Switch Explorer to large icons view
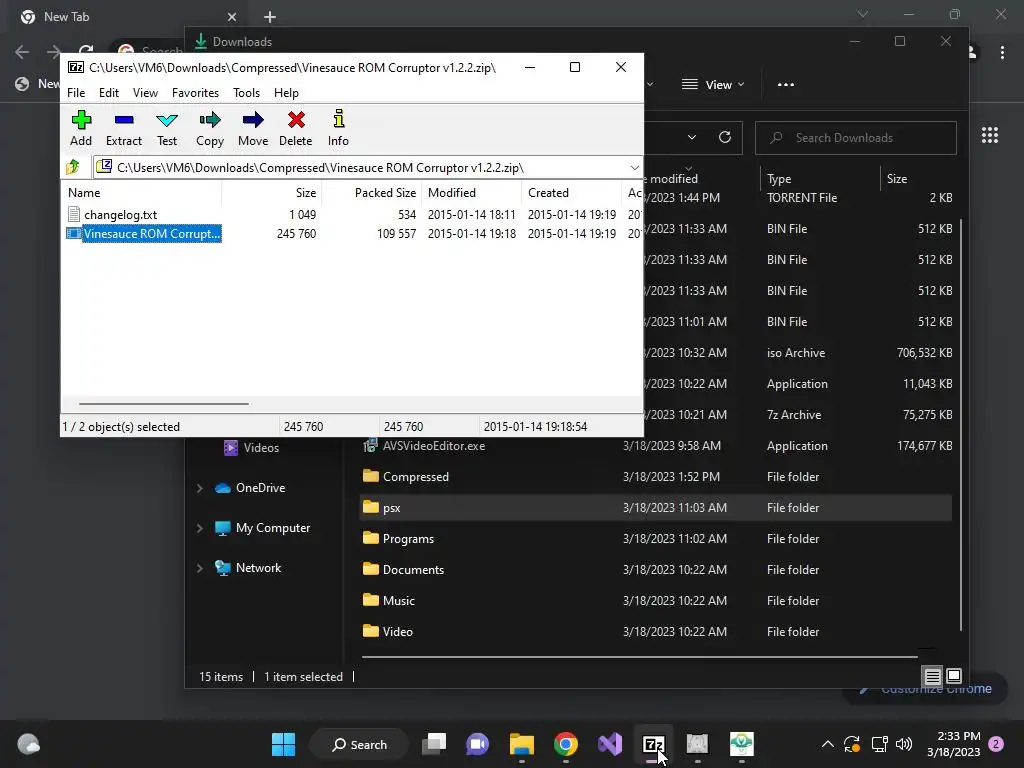1024x768 pixels. pyautogui.click(x=953, y=676)
